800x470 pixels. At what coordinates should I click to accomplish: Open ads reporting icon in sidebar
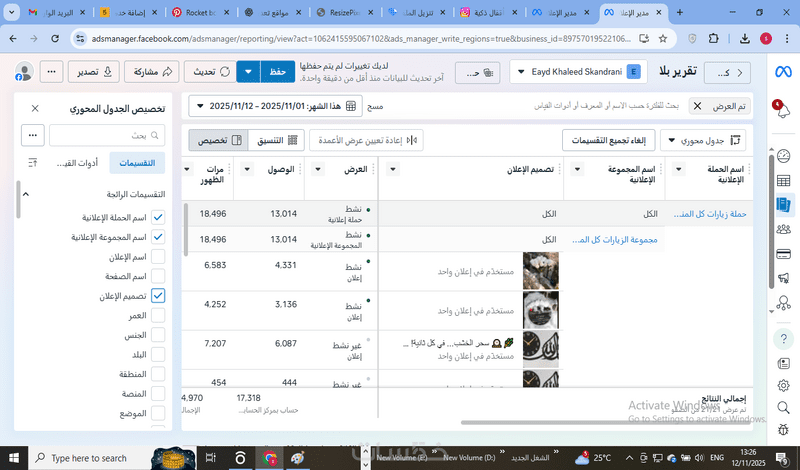point(783,205)
